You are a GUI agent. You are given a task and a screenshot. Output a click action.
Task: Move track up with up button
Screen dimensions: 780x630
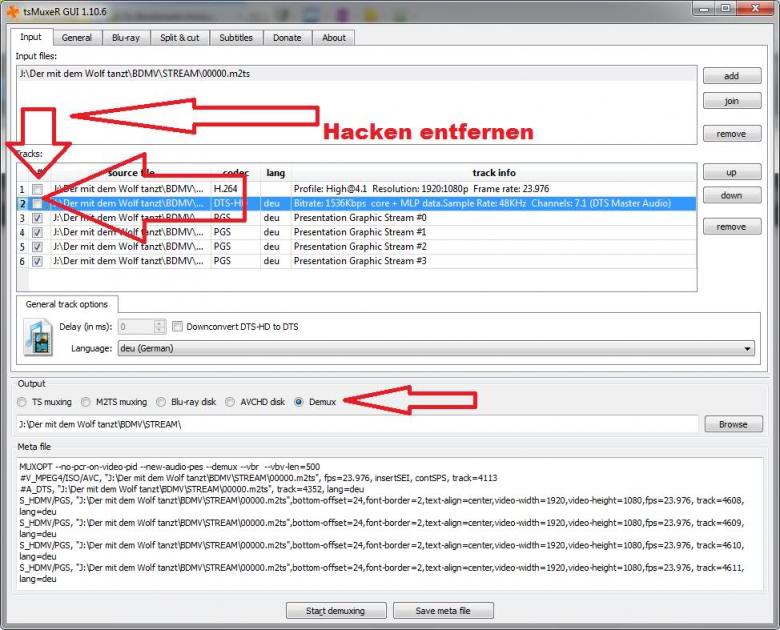coord(732,172)
